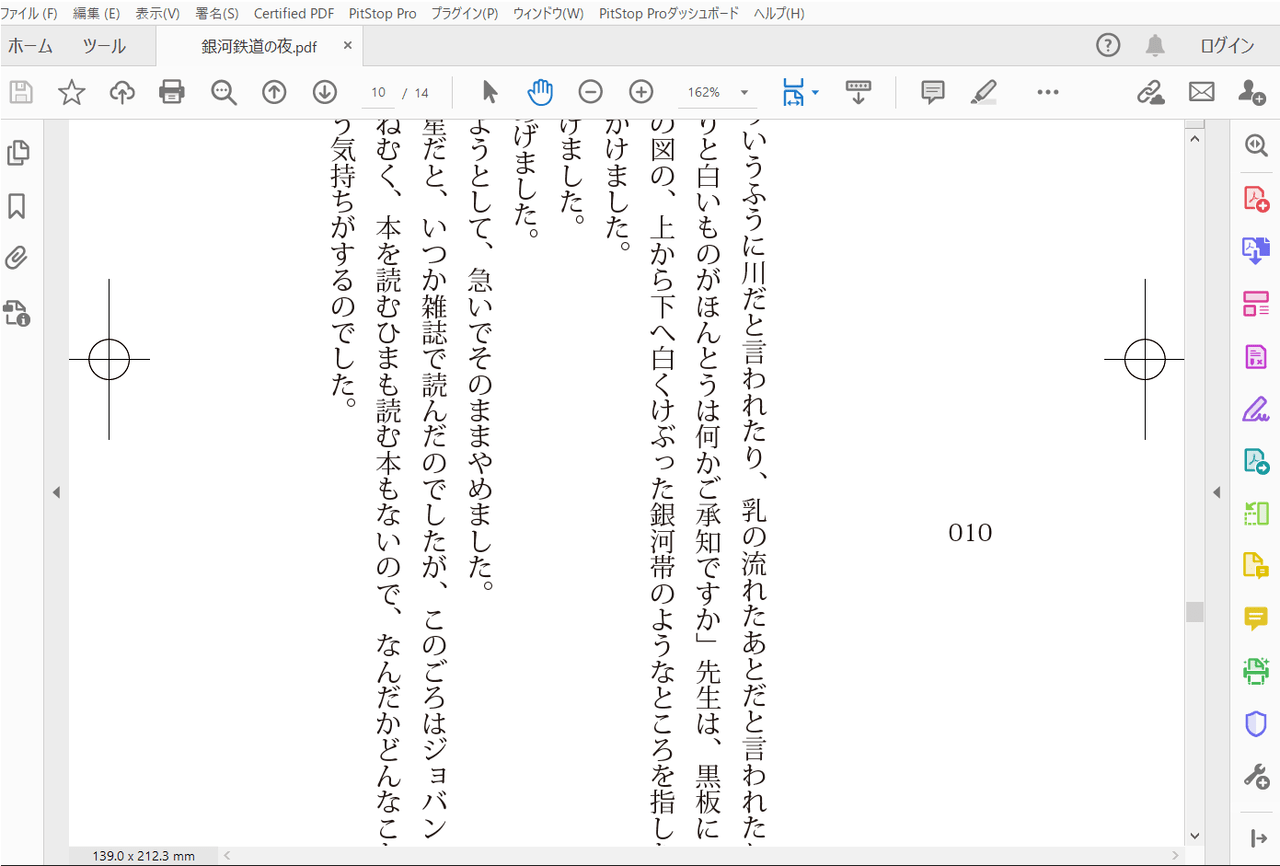The height and width of the screenshot is (866, 1280).
Task: Open the Create PDF tool
Action: pos(1255,198)
